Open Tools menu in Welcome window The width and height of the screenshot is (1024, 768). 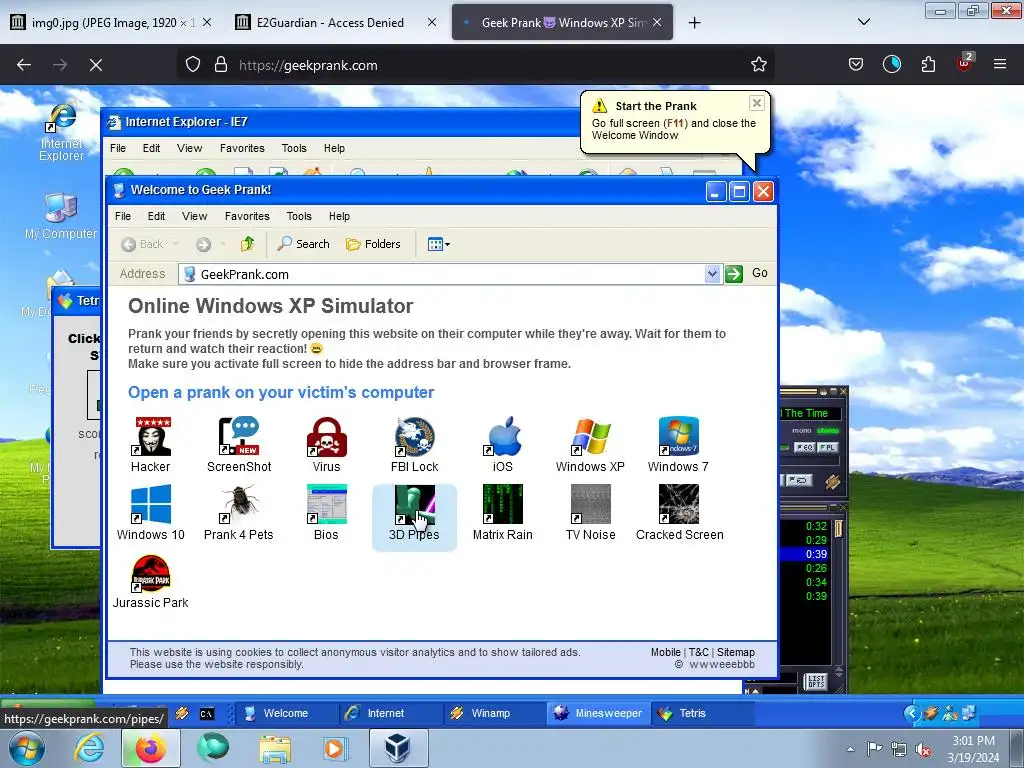[x=298, y=216]
